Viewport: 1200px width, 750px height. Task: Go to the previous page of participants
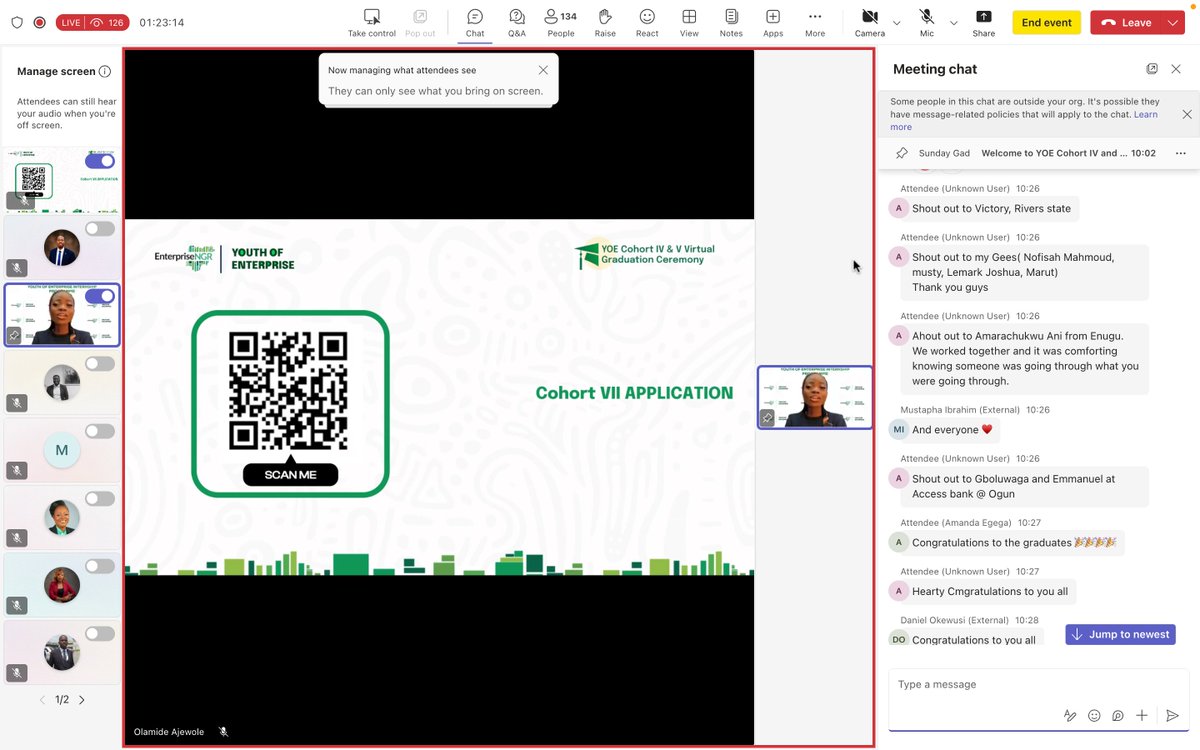(x=42, y=700)
